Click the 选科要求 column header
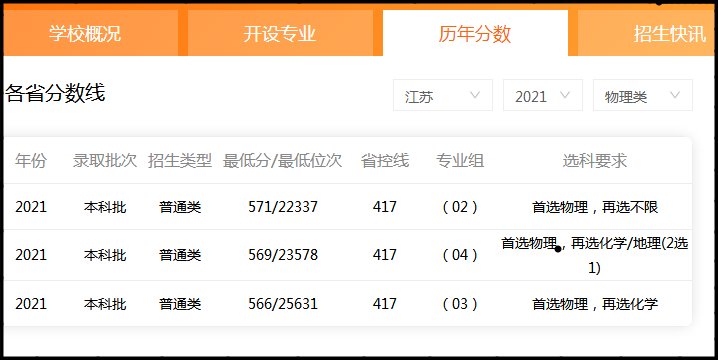Image resolution: width=718 pixels, height=360 pixels. pyautogui.click(x=594, y=161)
